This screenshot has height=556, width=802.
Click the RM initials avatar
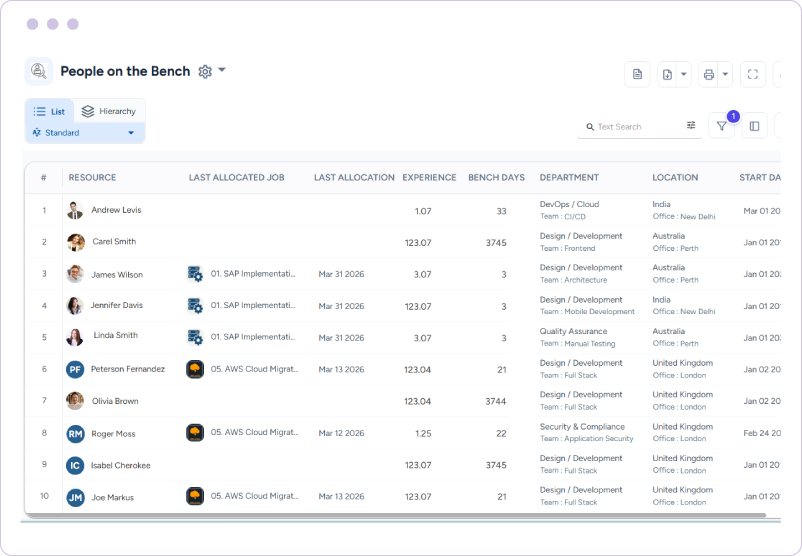click(75, 434)
